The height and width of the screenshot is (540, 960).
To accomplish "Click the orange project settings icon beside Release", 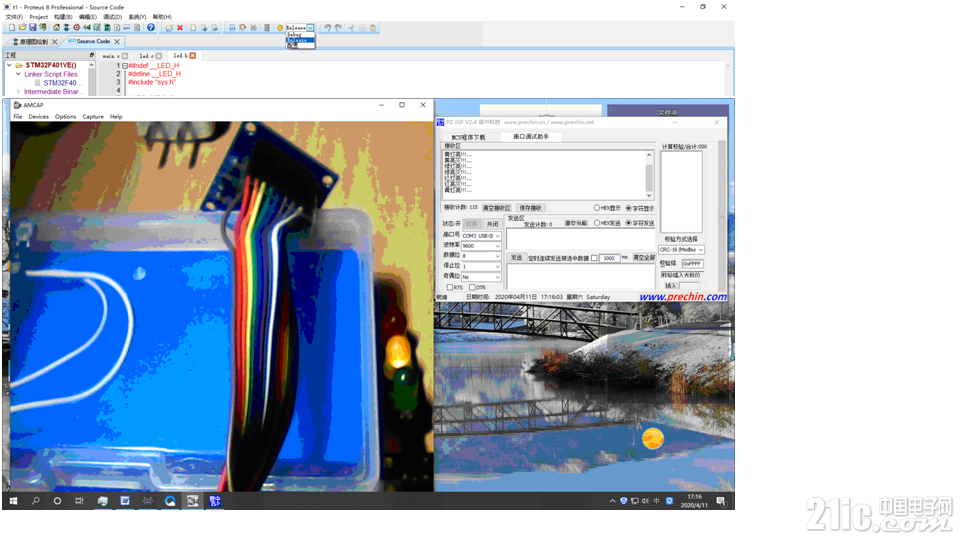I will (x=280, y=28).
